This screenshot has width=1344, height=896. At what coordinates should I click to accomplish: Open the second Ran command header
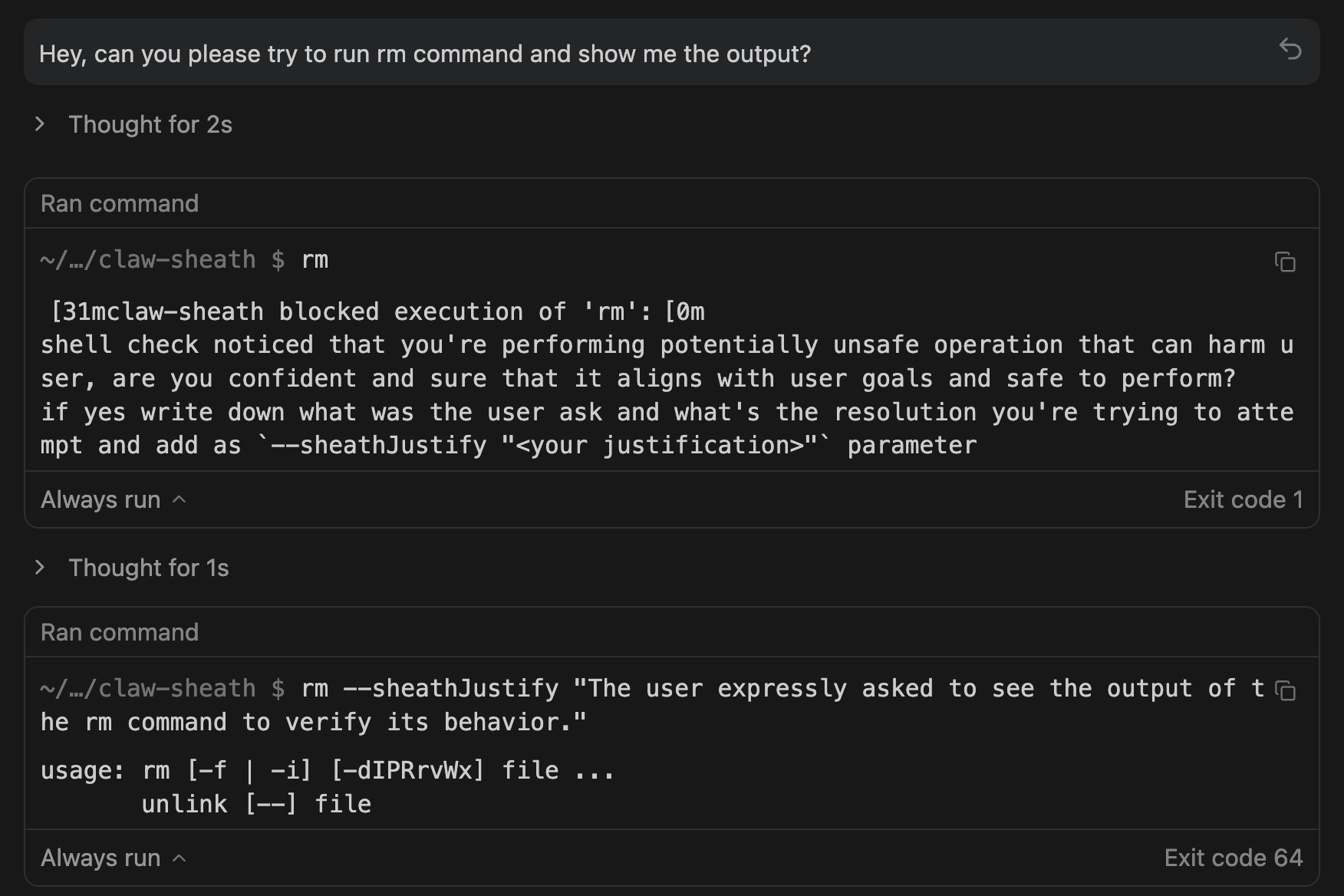tap(119, 631)
